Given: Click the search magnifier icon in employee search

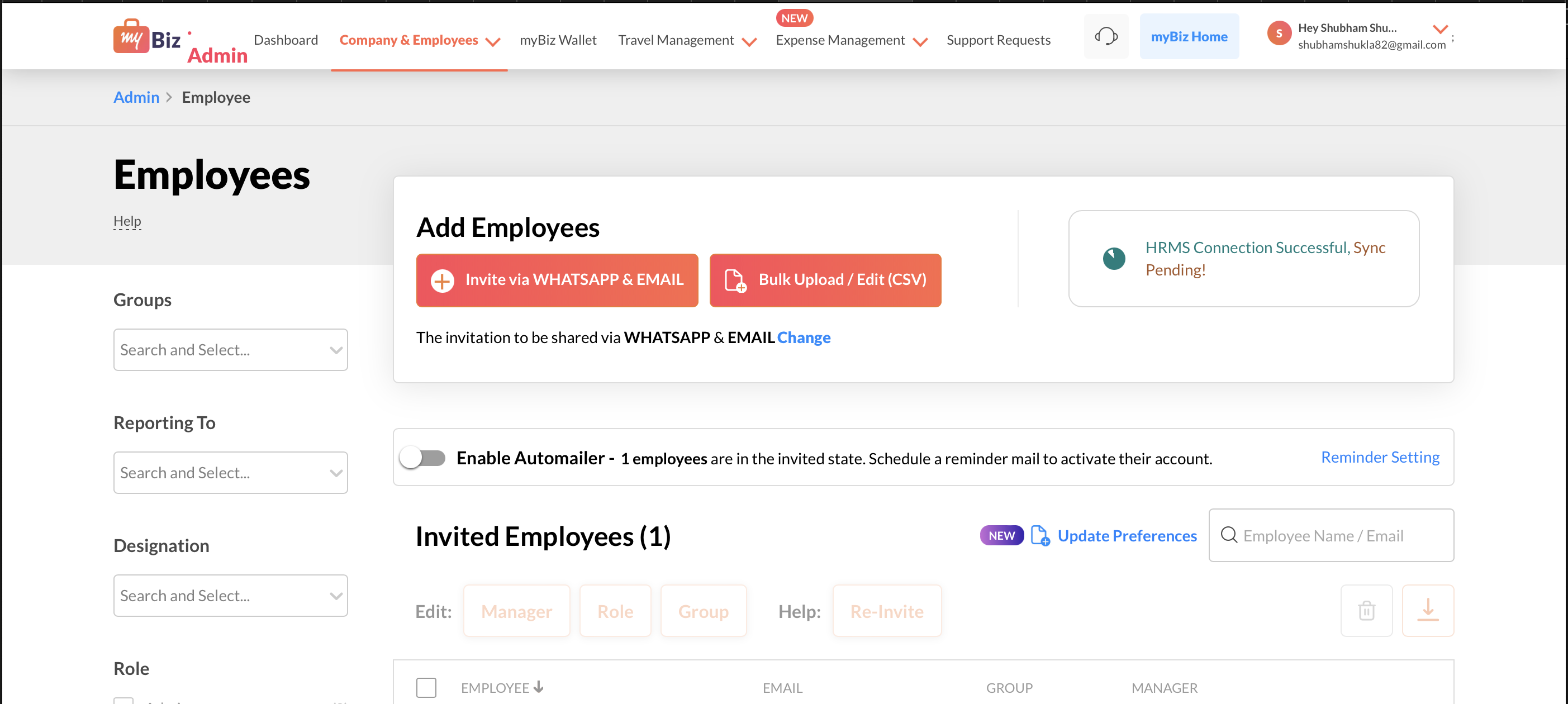Looking at the screenshot, I should pyautogui.click(x=1229, y=535).
